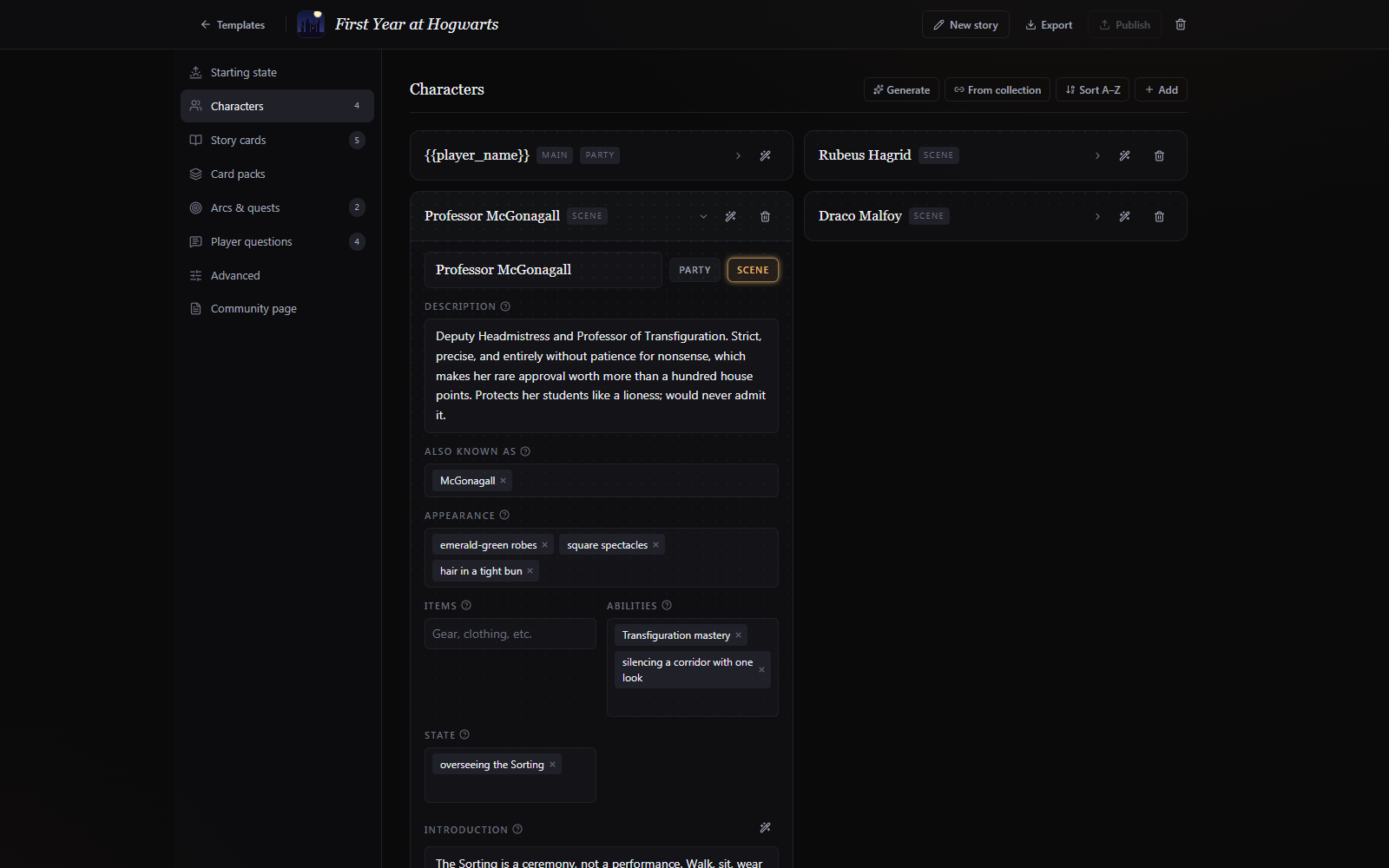Click the magic wand on Professor McGonagall card
The height and width of the screenshot is (868, 1389).
[x=730, y=217]
